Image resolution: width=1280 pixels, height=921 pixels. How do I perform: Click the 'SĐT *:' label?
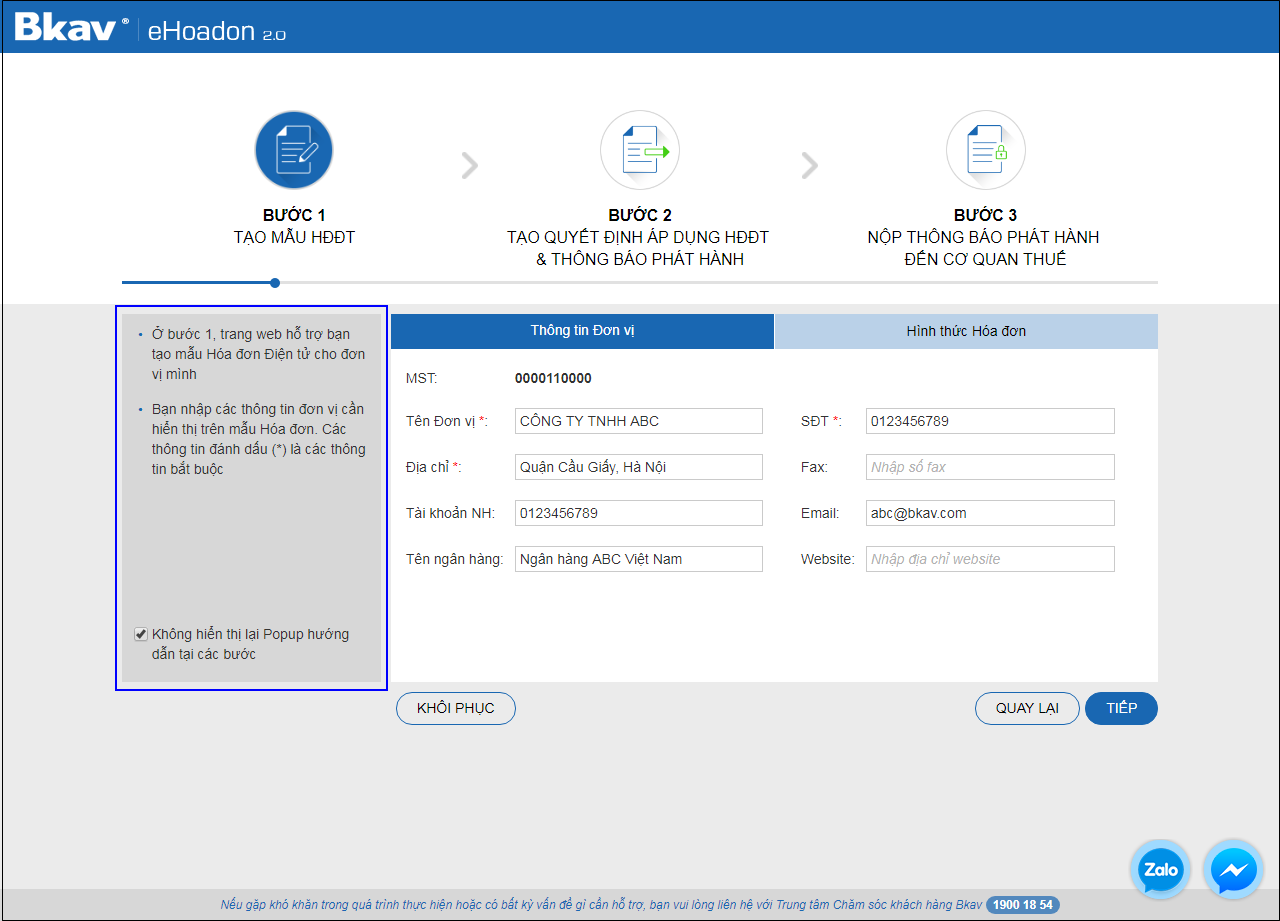click(821, 421)
